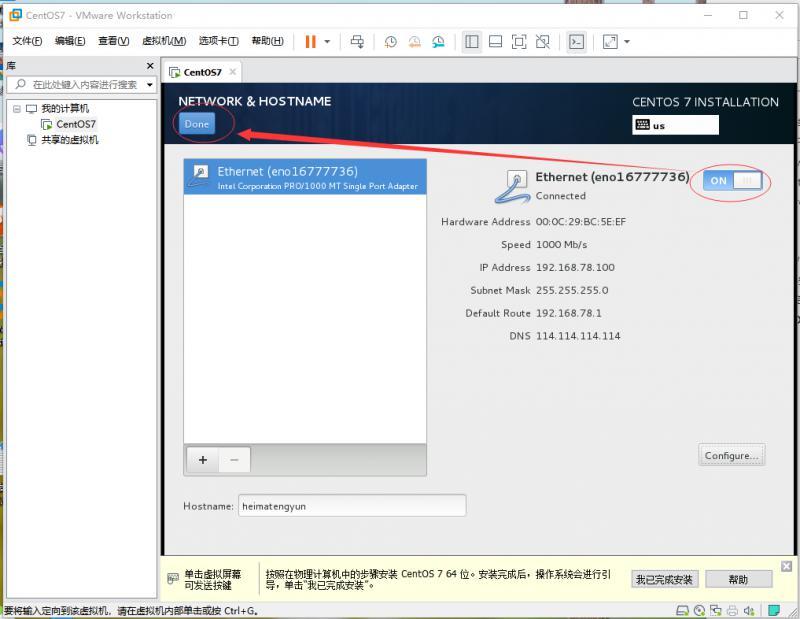The height and width of the screenshot is (619, 800).
Task: Select the us keyboard layout indicator
Action: 676,125
